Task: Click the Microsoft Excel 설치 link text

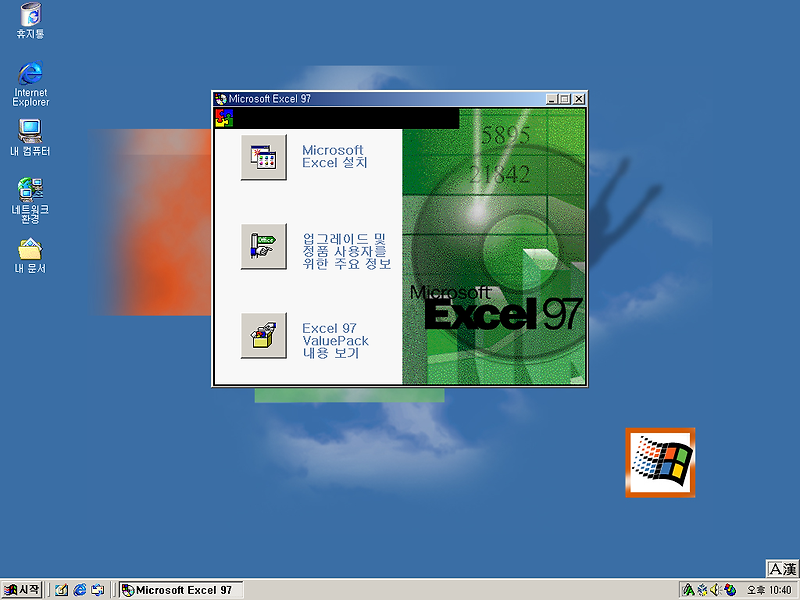Action: [335, 157]
